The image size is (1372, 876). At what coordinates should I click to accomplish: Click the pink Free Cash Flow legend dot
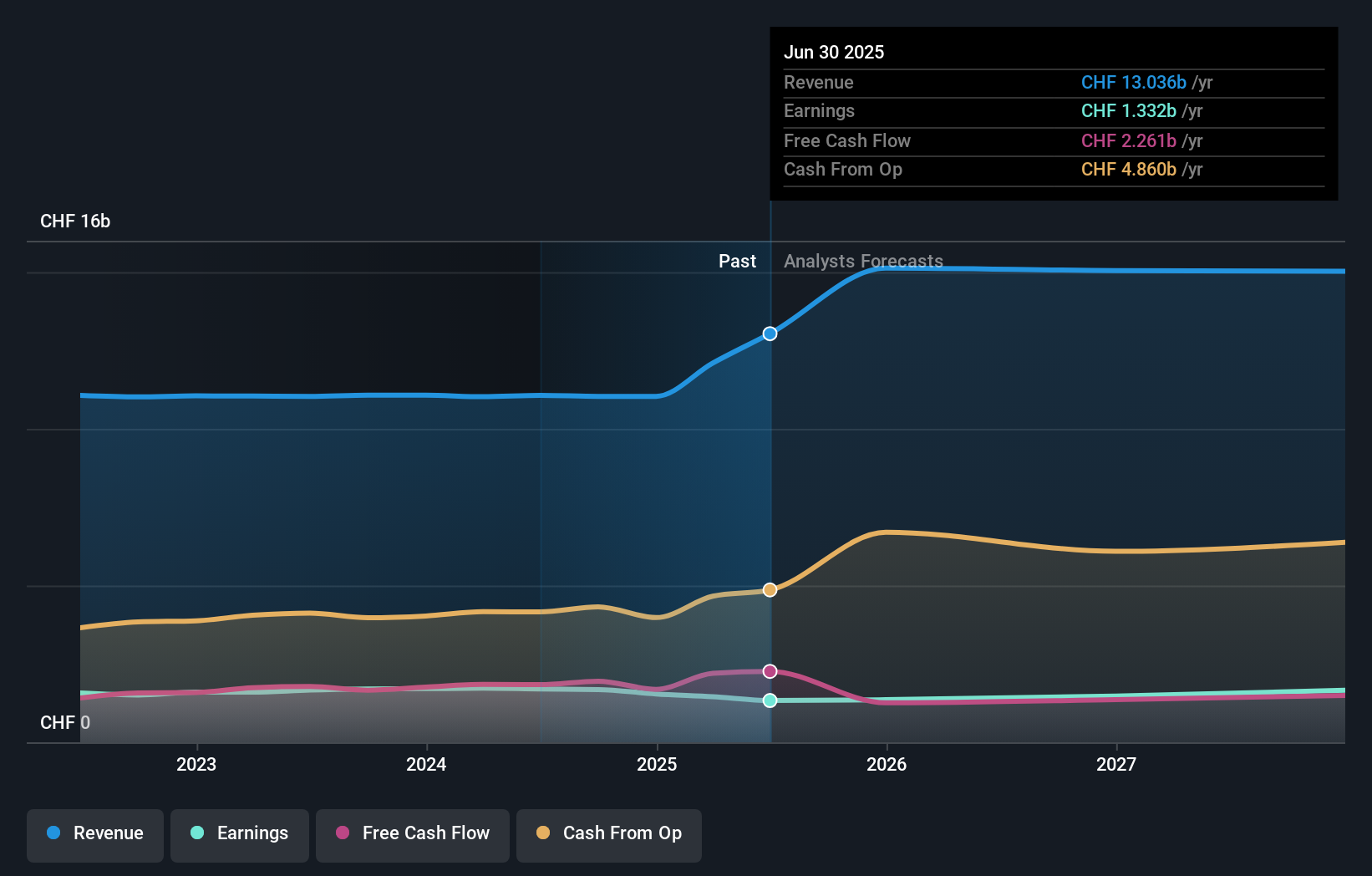tap(343, 833)
